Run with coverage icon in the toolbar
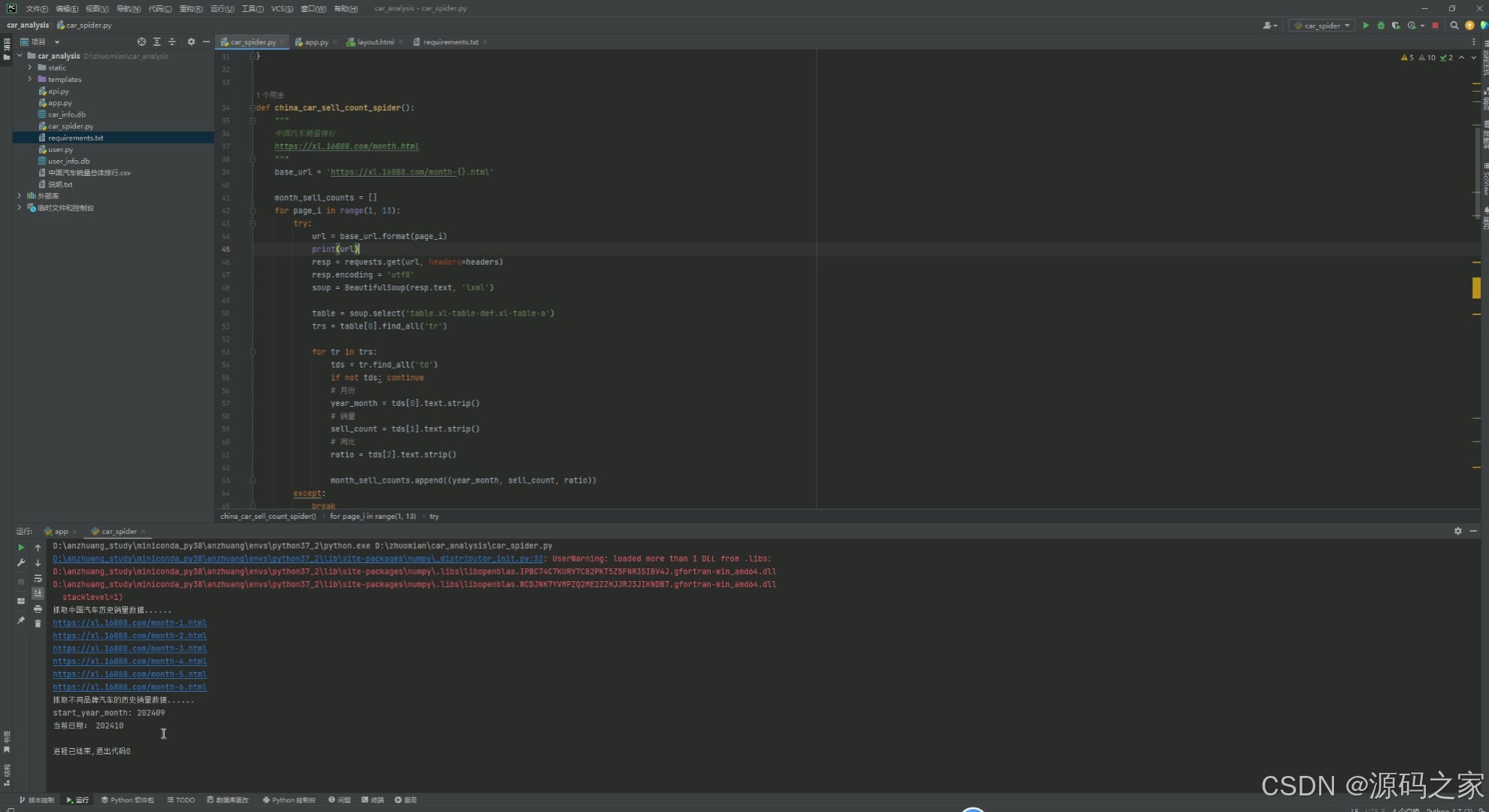Viewport: 1489px width, 812px height. [x=1396, y=26]
